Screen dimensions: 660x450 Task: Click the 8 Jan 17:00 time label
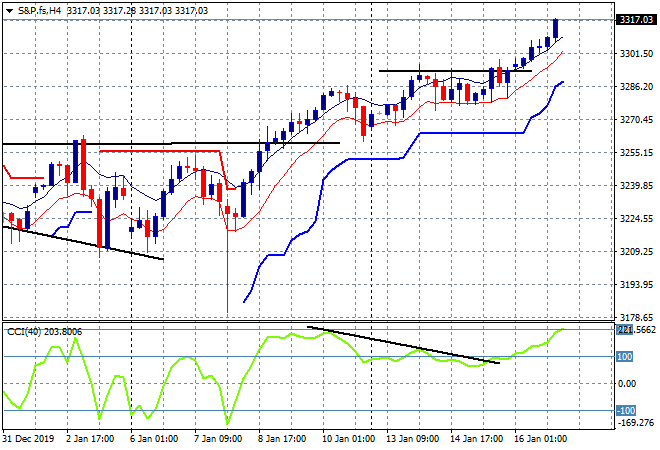(x=282, y=439)
